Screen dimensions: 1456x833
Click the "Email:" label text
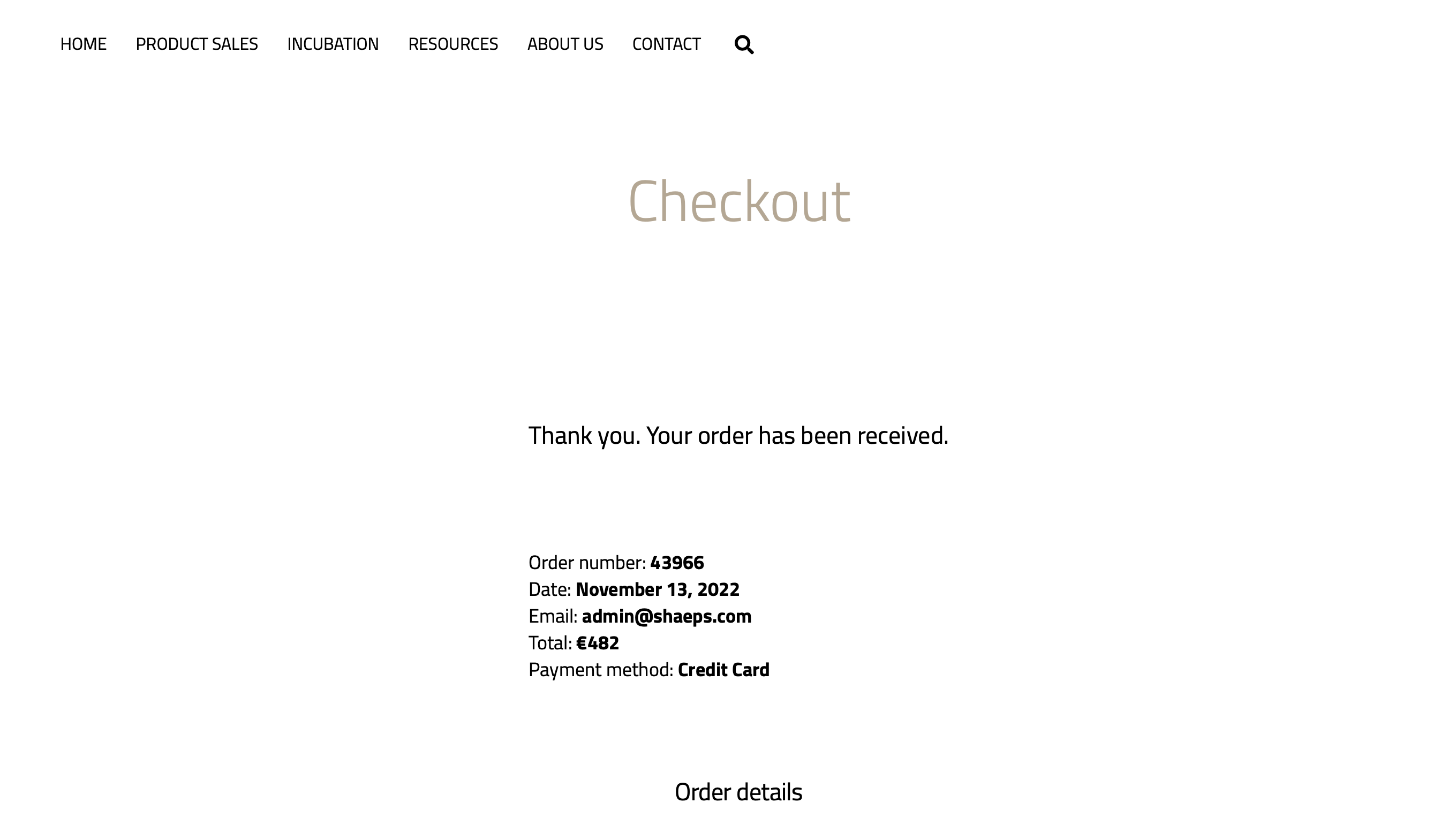[x=553, y=617]
